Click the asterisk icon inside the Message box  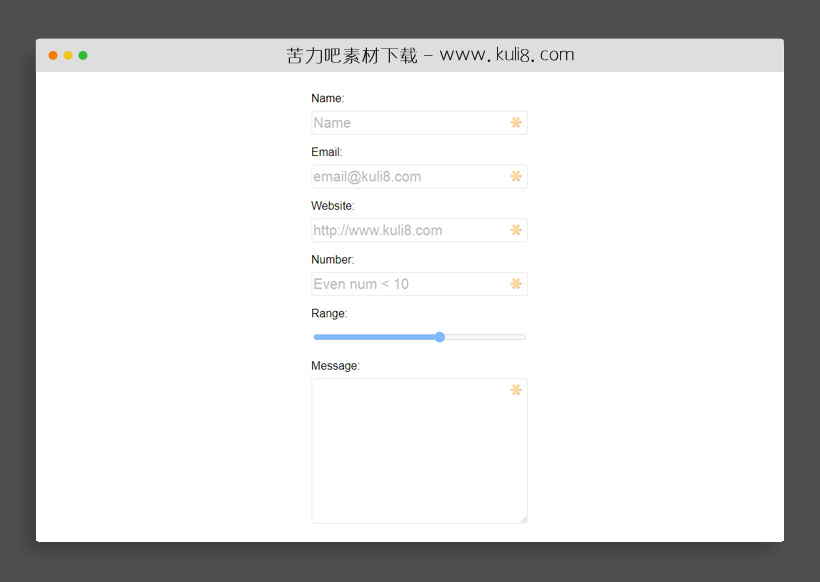pyautogui.click(x=516, y=390)
